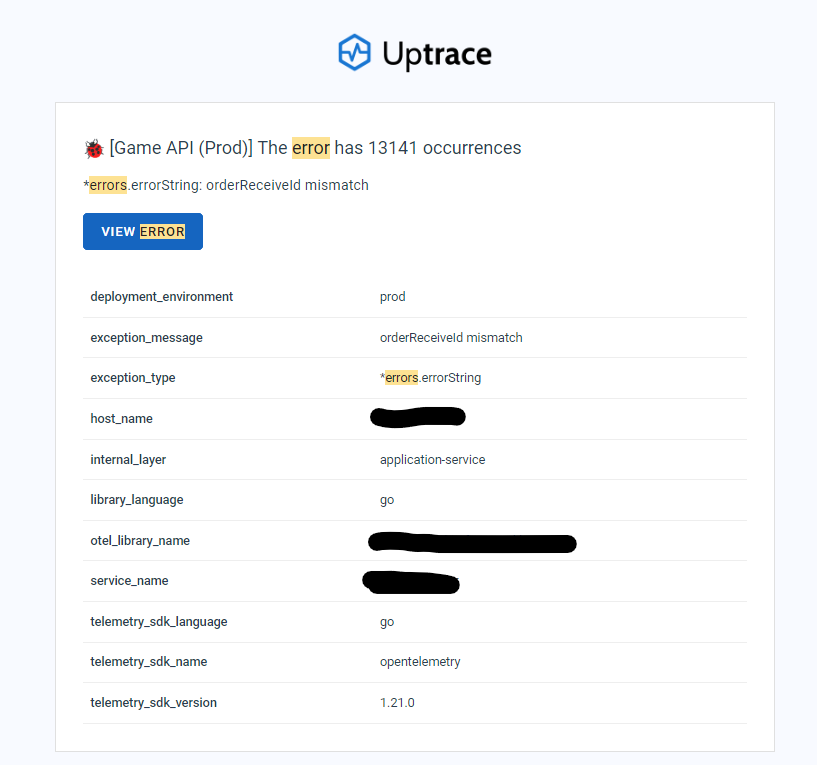Select the 'opentelemetry' value

click(420, 662)
